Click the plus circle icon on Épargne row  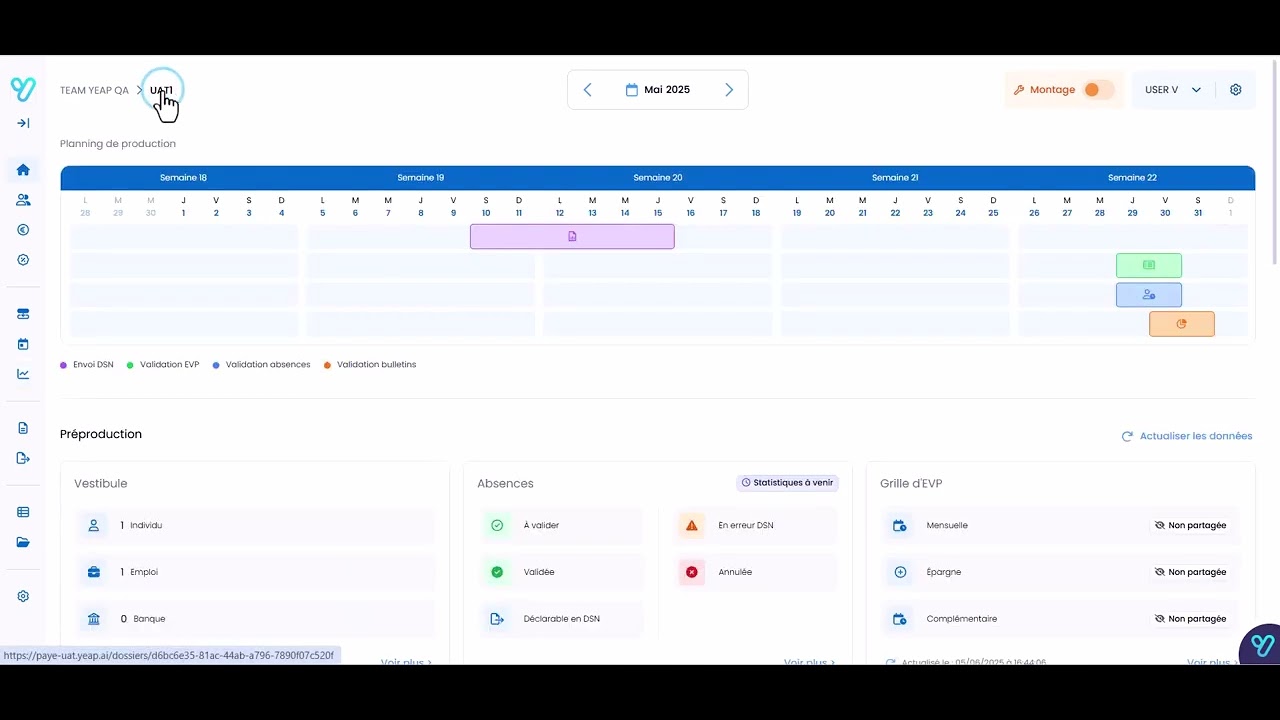pos(900,572)
